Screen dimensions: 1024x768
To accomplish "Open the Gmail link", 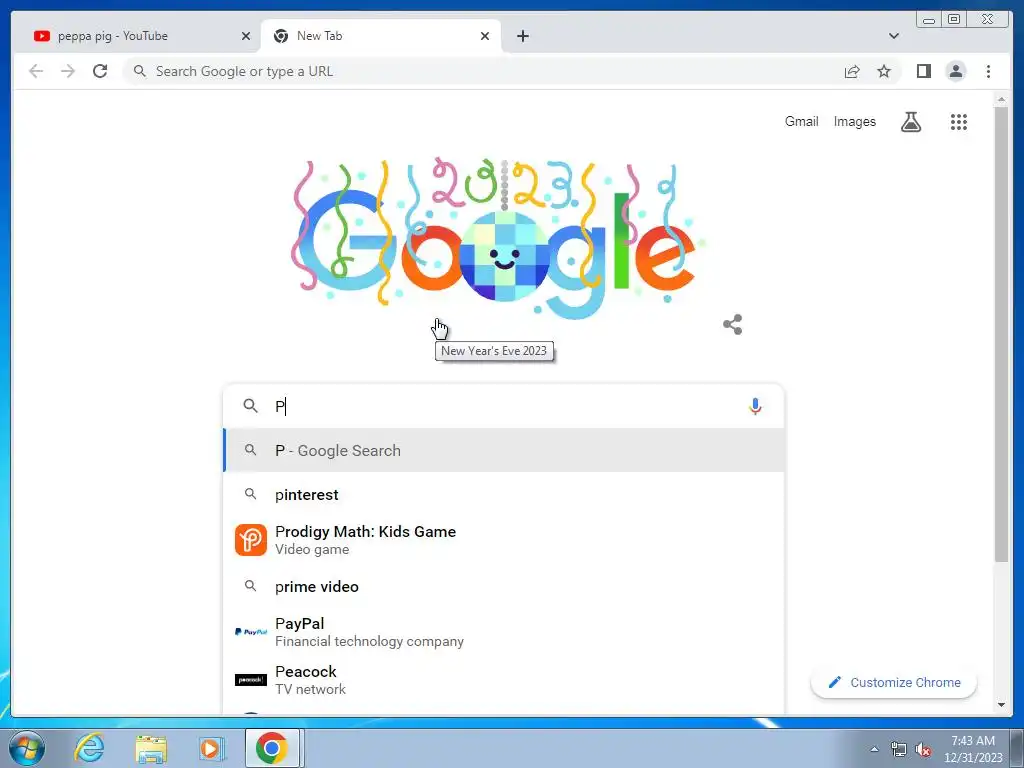I will point(801,121).
